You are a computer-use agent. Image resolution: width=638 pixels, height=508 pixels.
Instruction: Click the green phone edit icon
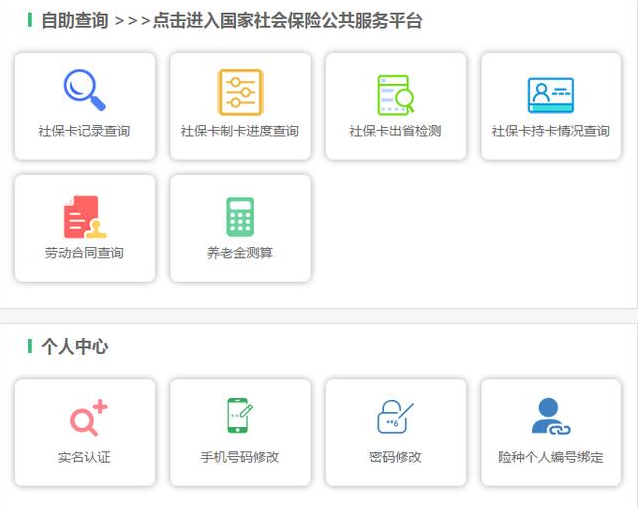239,415
